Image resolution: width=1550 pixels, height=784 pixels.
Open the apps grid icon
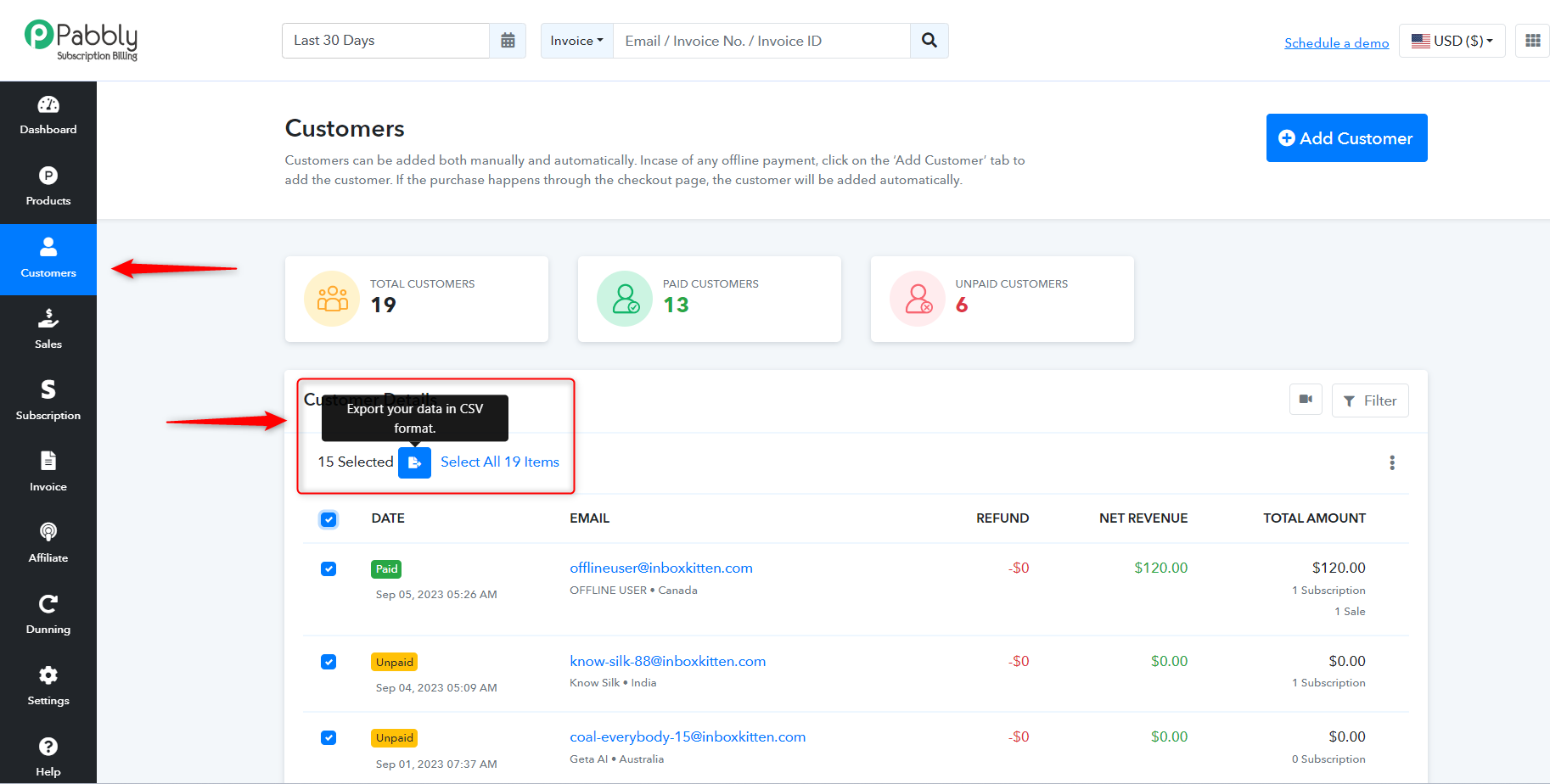[x=1533, y=41]
